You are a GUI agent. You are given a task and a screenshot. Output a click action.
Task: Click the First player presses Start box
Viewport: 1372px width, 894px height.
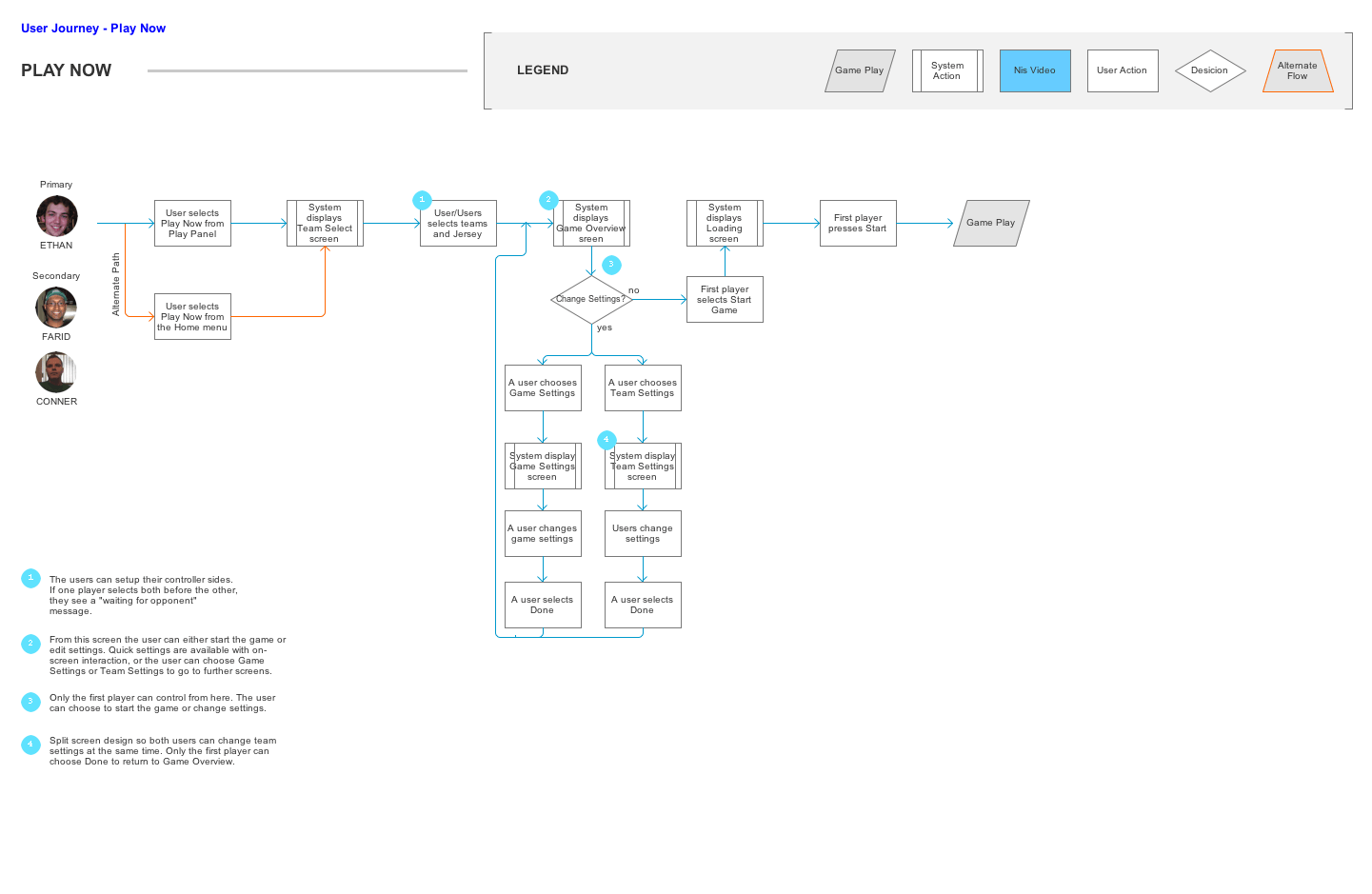(857, 222)
